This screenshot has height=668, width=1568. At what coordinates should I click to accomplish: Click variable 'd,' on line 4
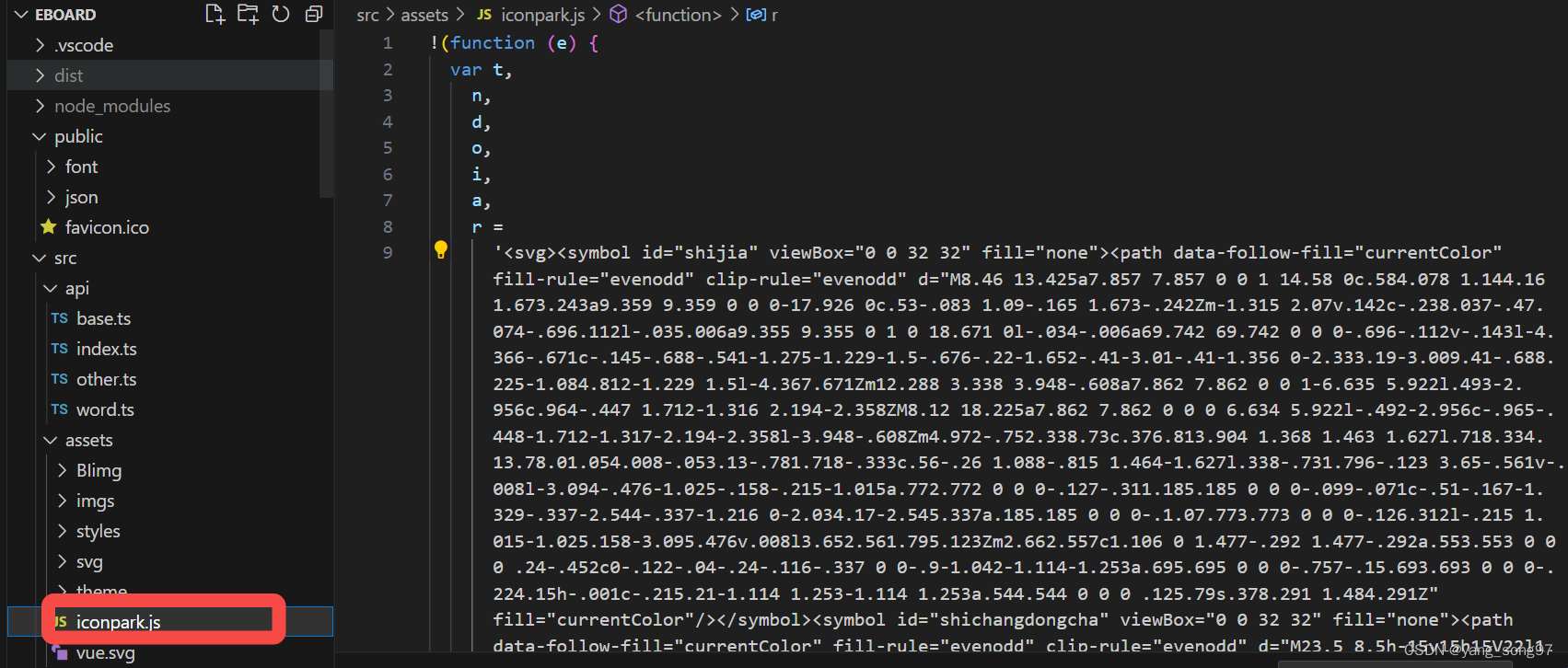pyautogui.click(x=482, y=122)
